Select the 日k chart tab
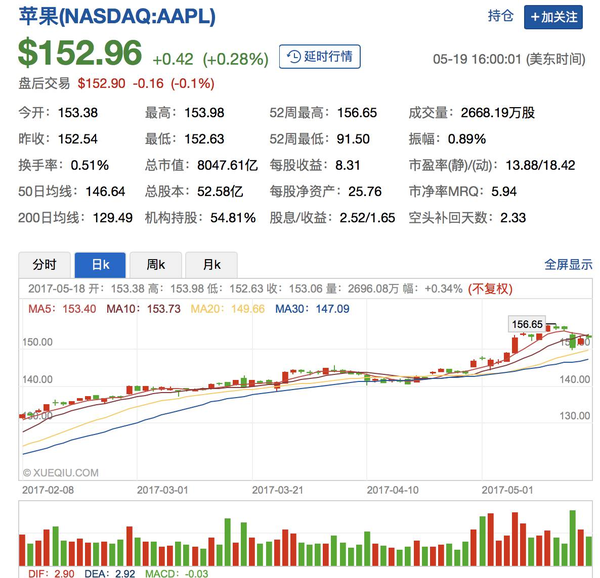 click(100, 264)
